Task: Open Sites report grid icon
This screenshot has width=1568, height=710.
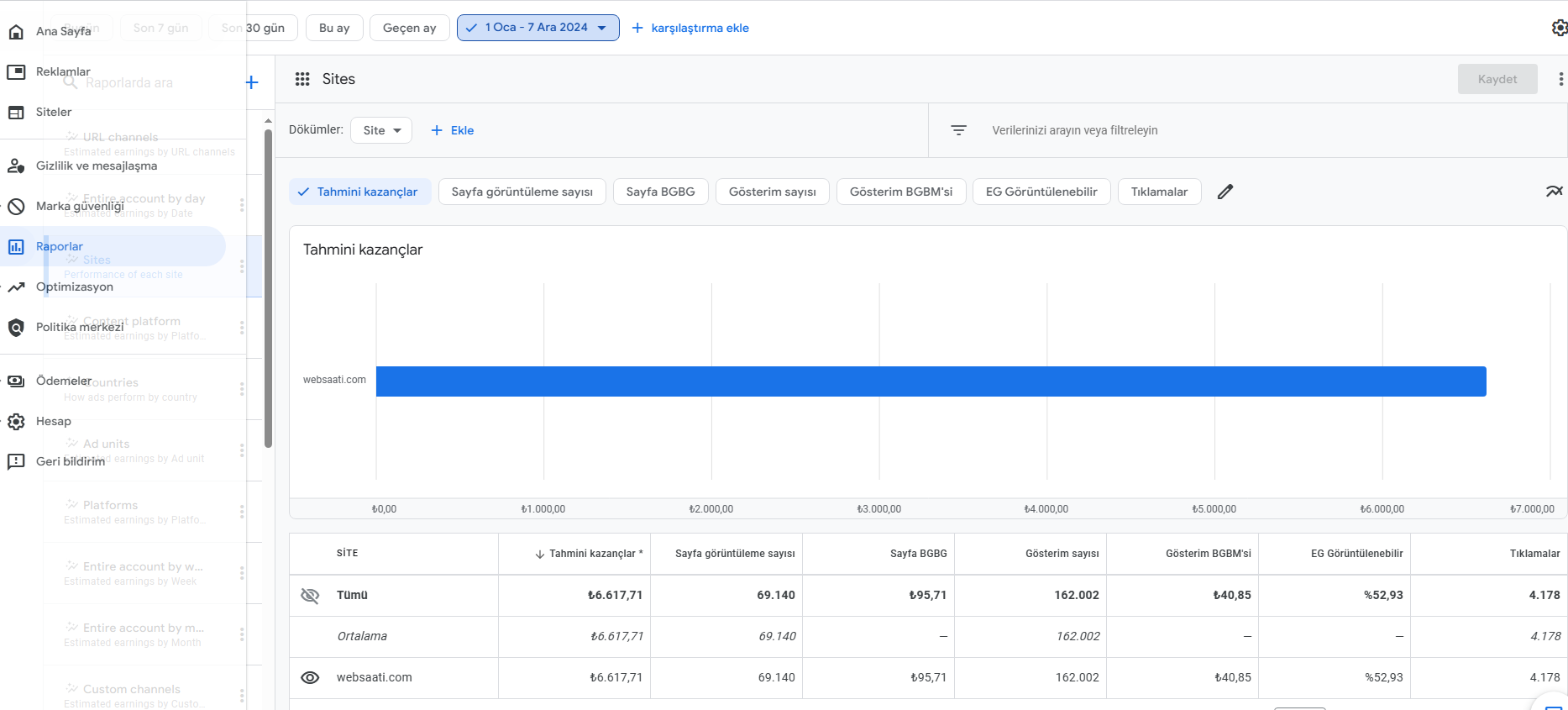Action: pyautogui.click(x=302, y=79)
